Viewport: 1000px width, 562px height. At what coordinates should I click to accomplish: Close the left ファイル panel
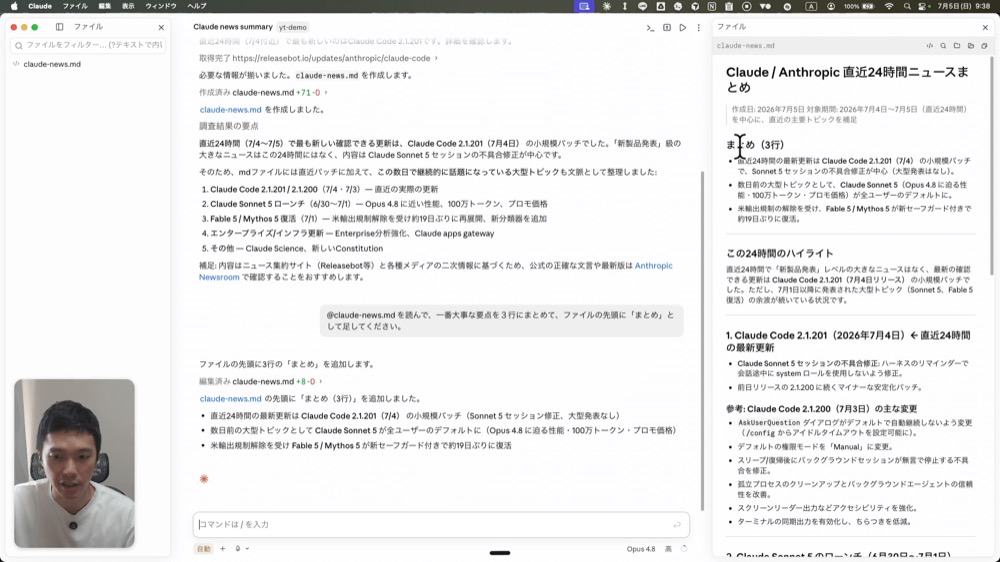tap(161, 27)
